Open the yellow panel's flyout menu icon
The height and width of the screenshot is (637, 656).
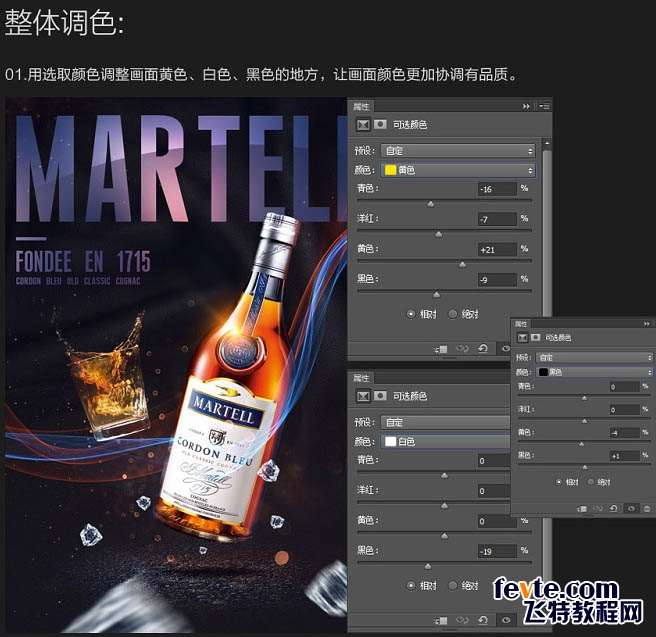(x=544, y=107)
